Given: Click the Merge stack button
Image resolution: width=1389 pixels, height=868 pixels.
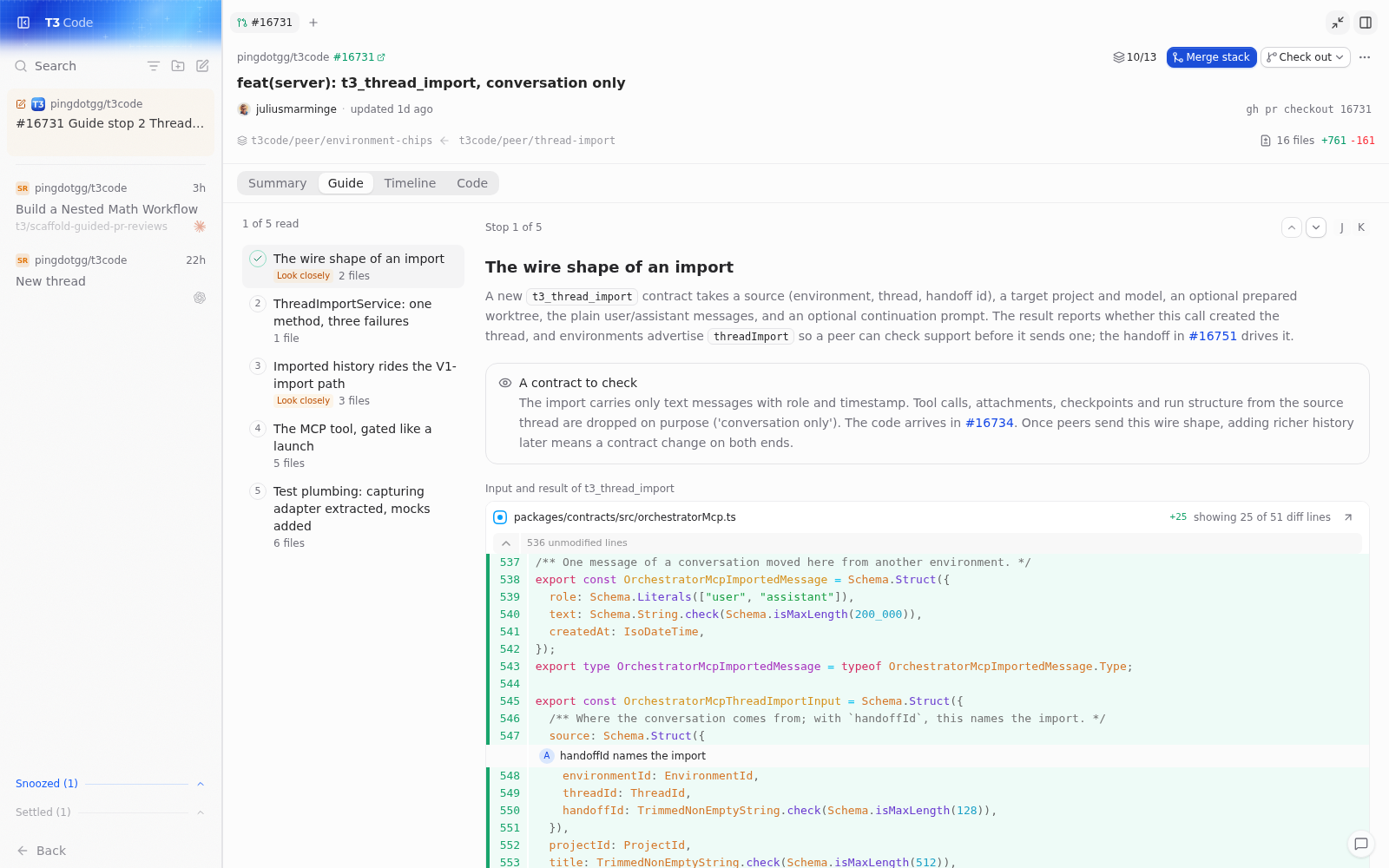Looking at the screenshot, I should click(1211, 57).
